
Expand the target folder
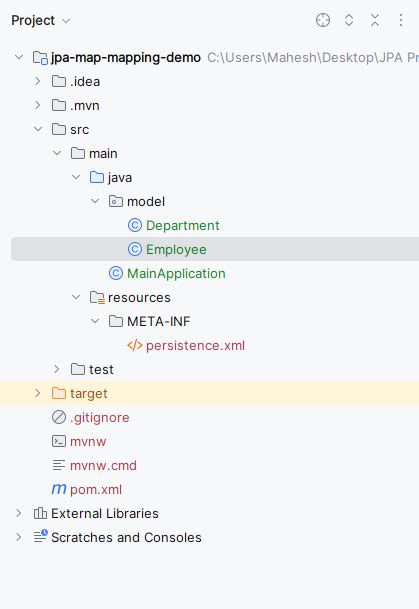coord(38,393)
